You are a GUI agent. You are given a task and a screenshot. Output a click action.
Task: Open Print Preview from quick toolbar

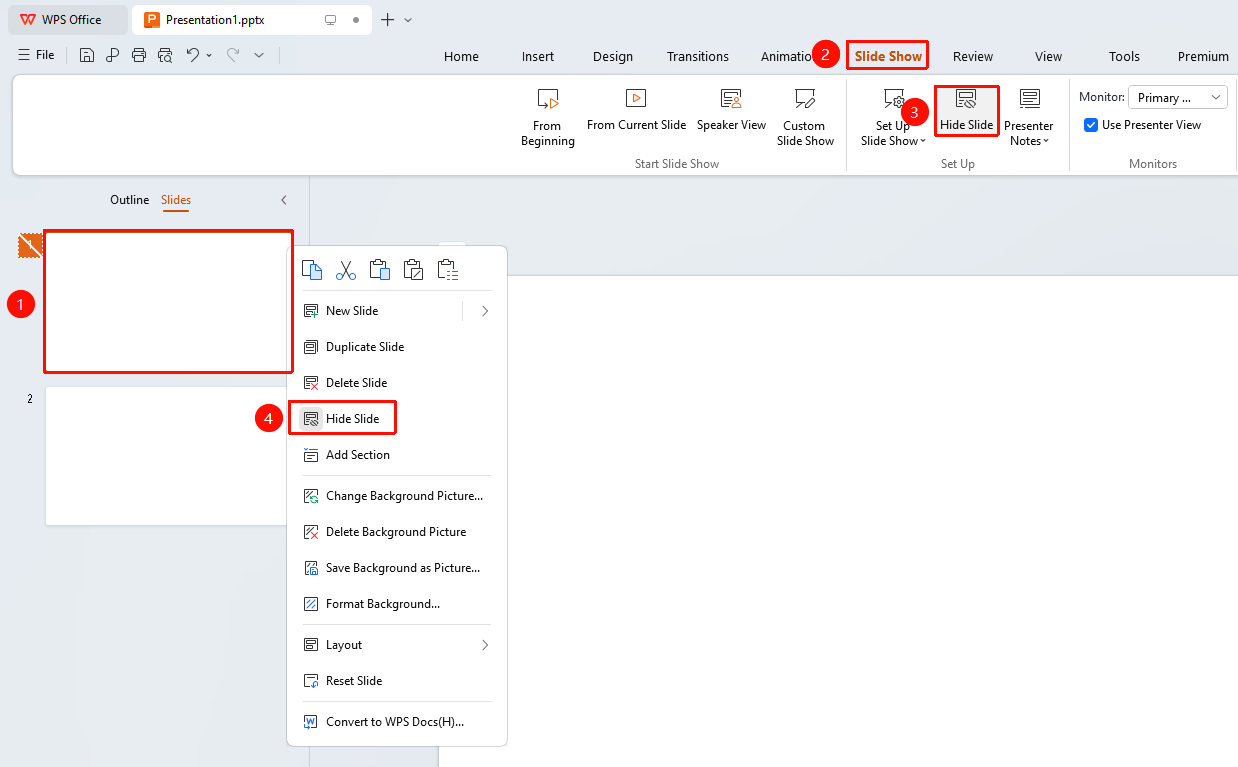tap(165, 56)
